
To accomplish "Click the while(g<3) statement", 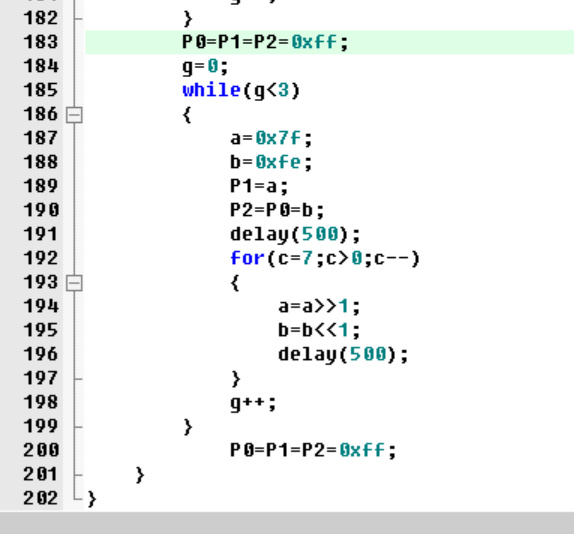I will pyautogui.click(x=241, y=90).
